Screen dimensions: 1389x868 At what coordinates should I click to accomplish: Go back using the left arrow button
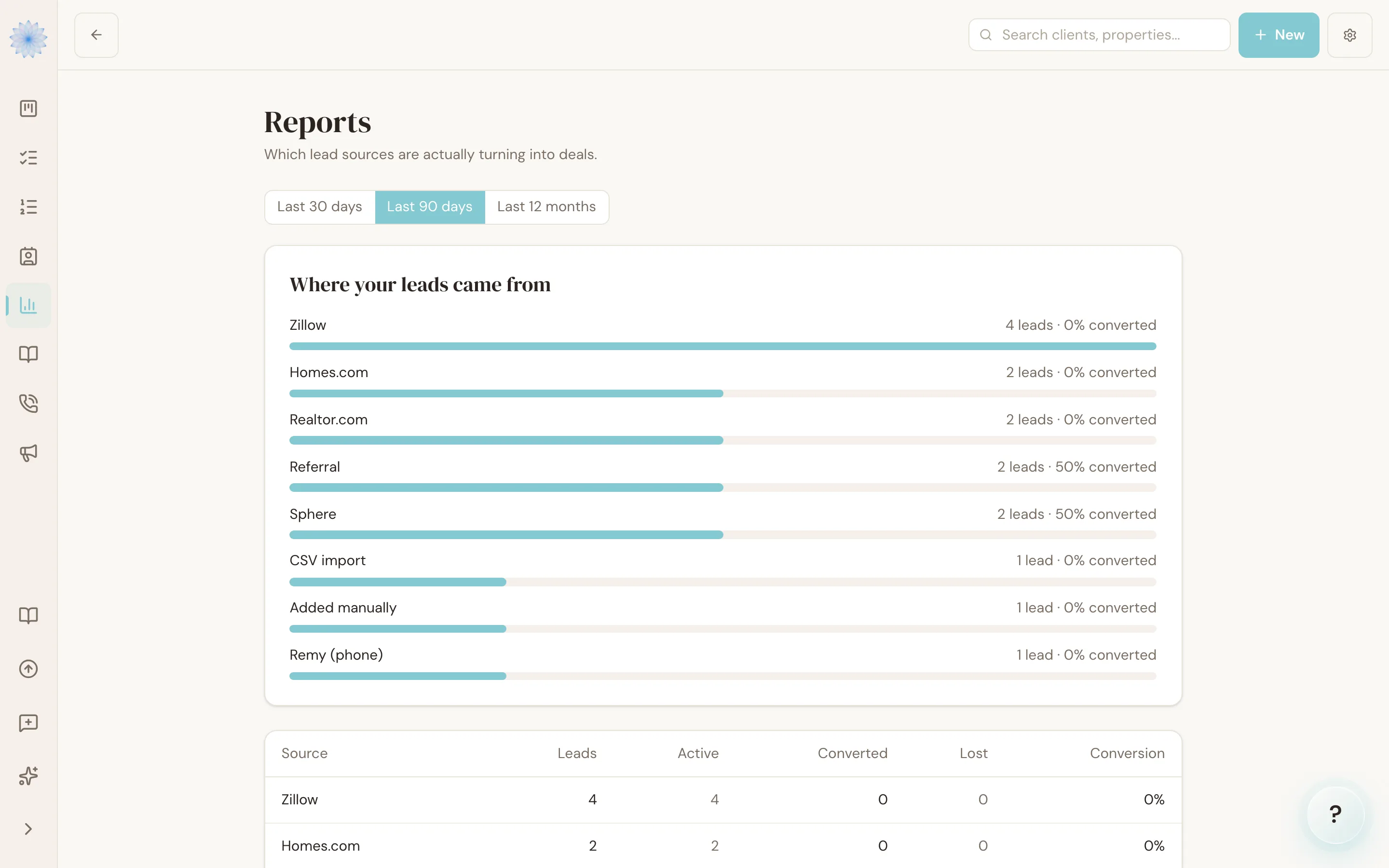(x=96, y=35)
